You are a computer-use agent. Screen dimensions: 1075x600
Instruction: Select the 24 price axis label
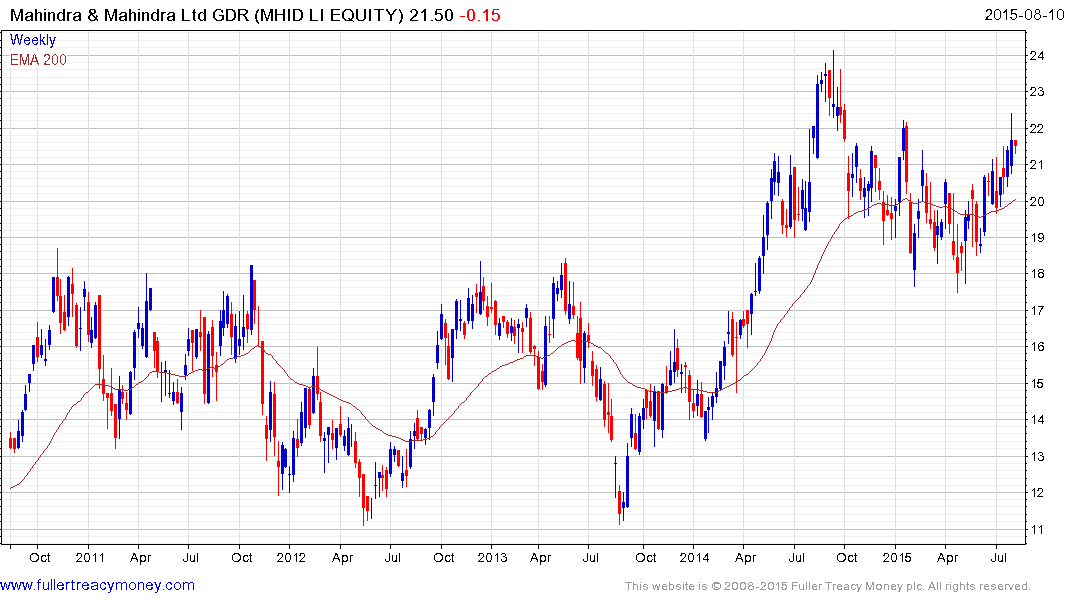(1037, 56)
